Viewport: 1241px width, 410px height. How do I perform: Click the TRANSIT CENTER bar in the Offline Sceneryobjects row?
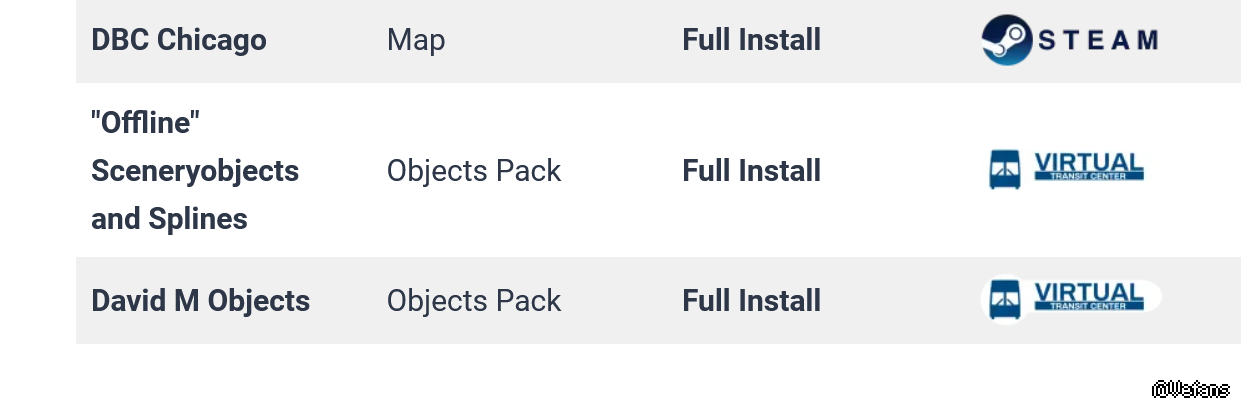click(x=1088, y=177)
